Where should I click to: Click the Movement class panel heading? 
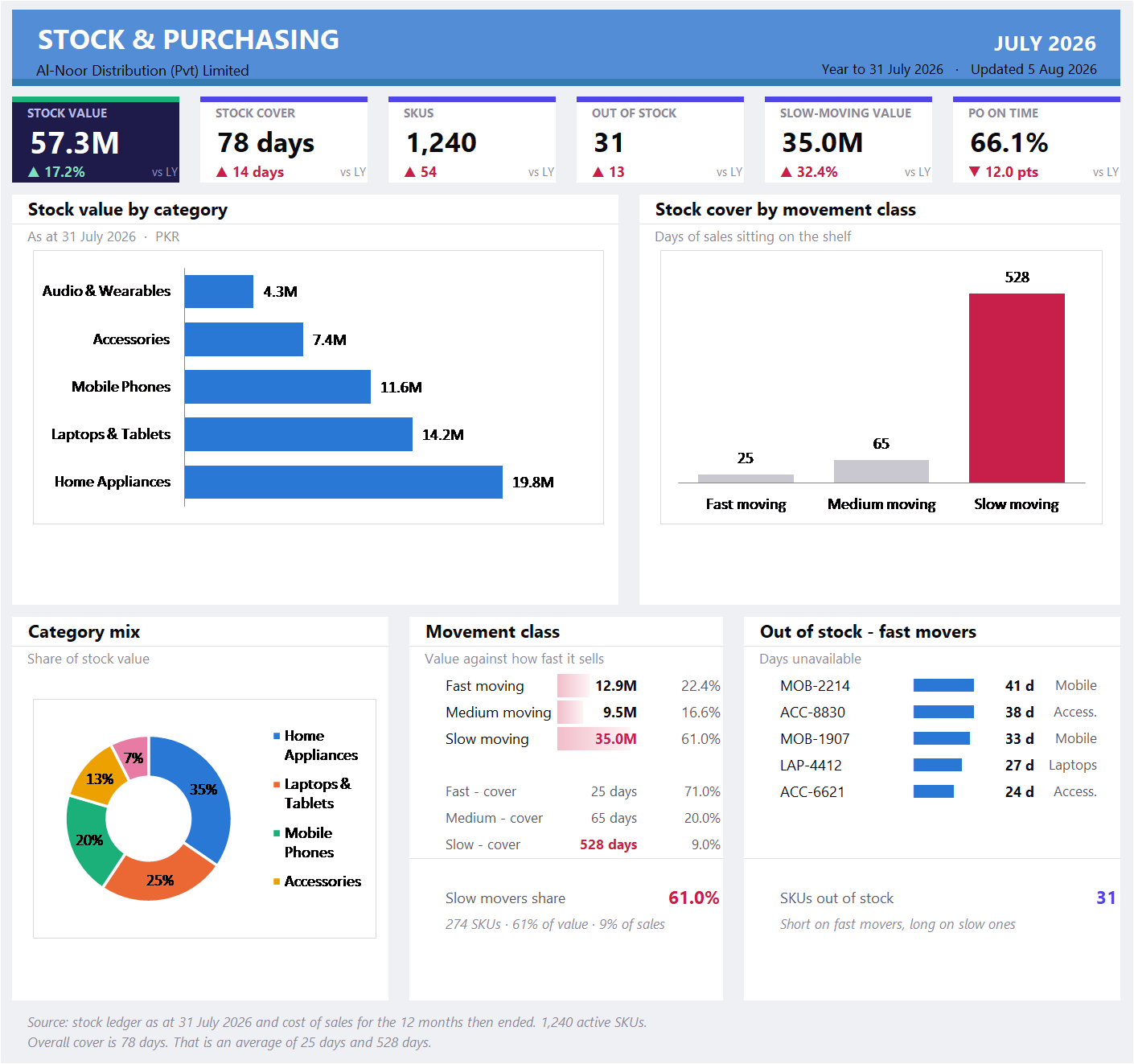coord(493,632)
